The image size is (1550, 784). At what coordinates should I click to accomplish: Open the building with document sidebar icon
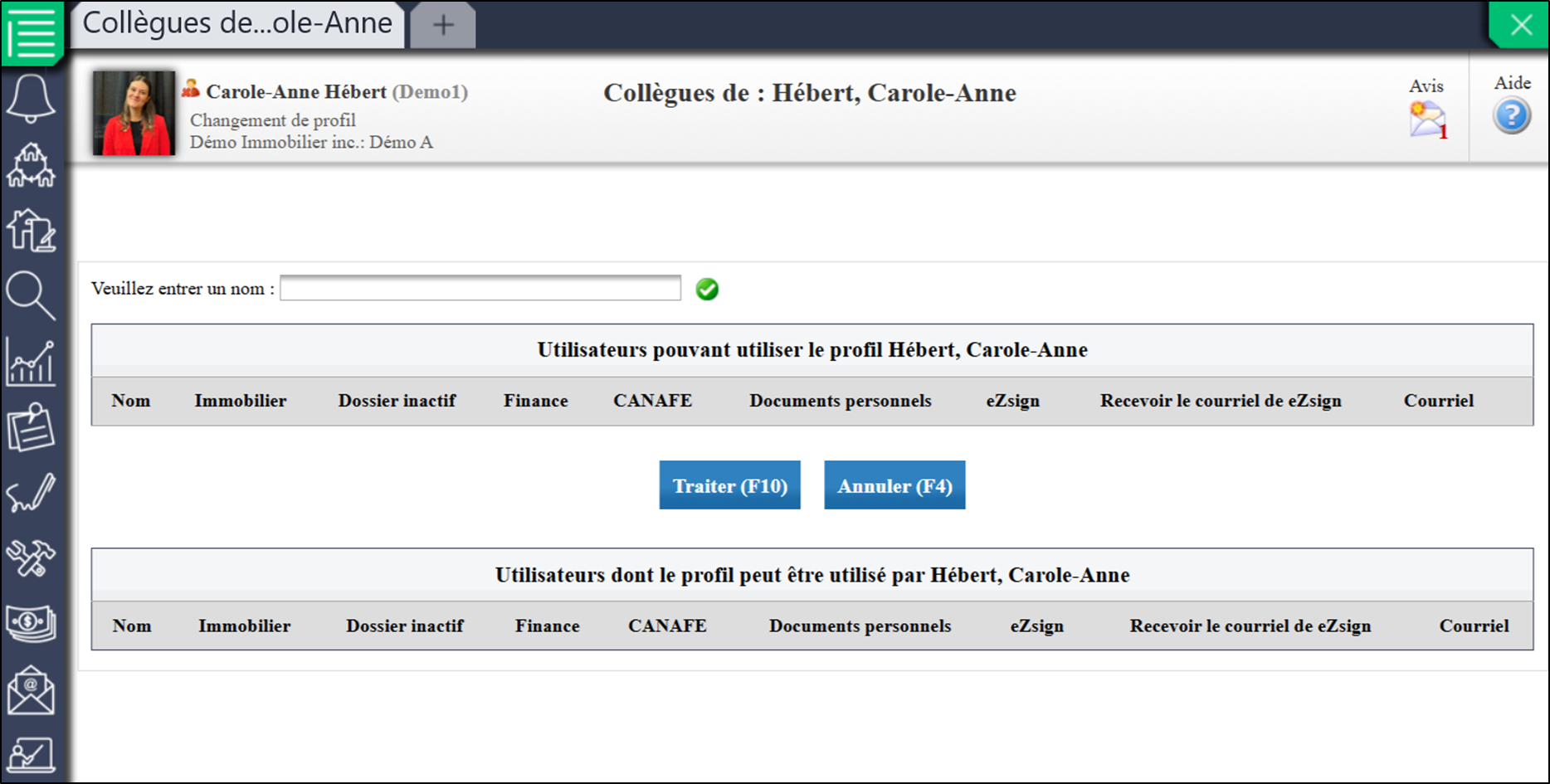32,230
